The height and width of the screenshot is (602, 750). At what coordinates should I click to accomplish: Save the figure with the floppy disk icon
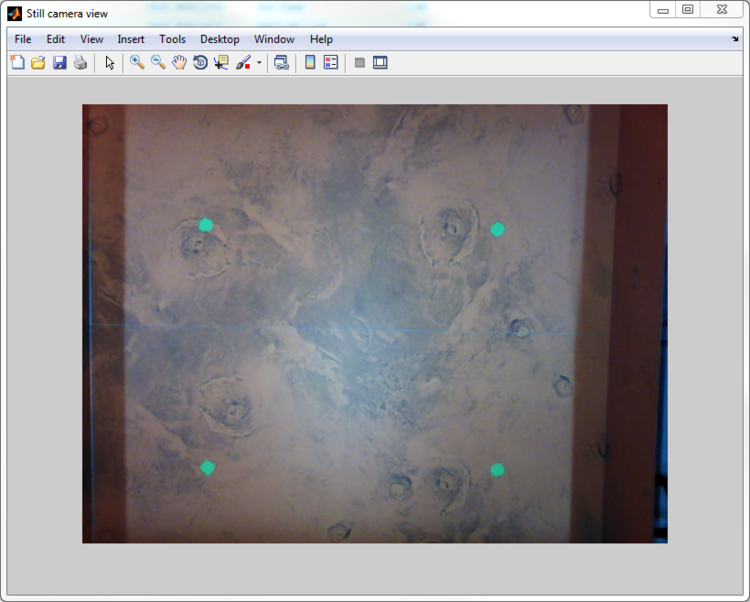pyautogui.click(x=59, y=63)
